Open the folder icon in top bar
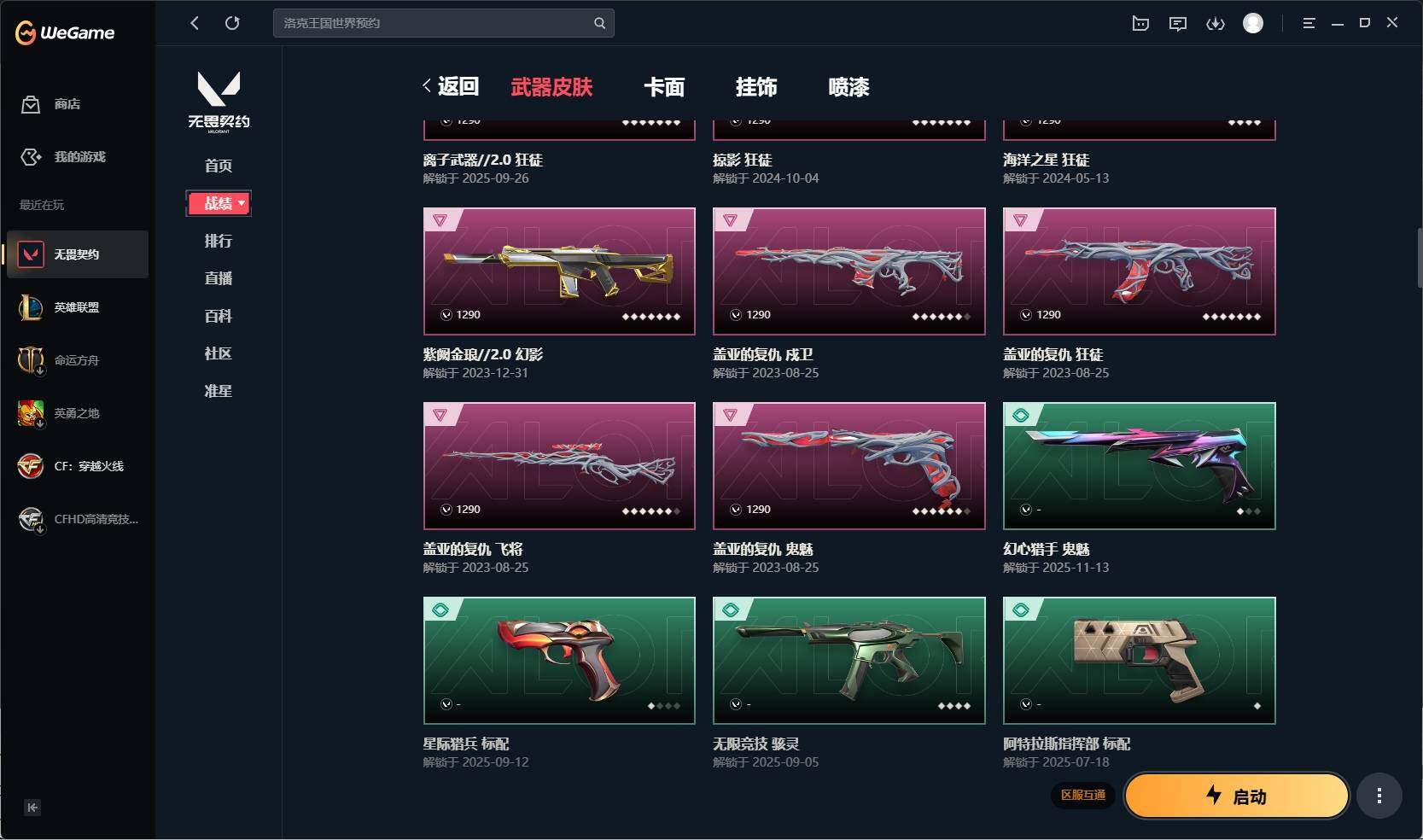The height and width of the screenshot is (840, 1423). click(1140, 24)
